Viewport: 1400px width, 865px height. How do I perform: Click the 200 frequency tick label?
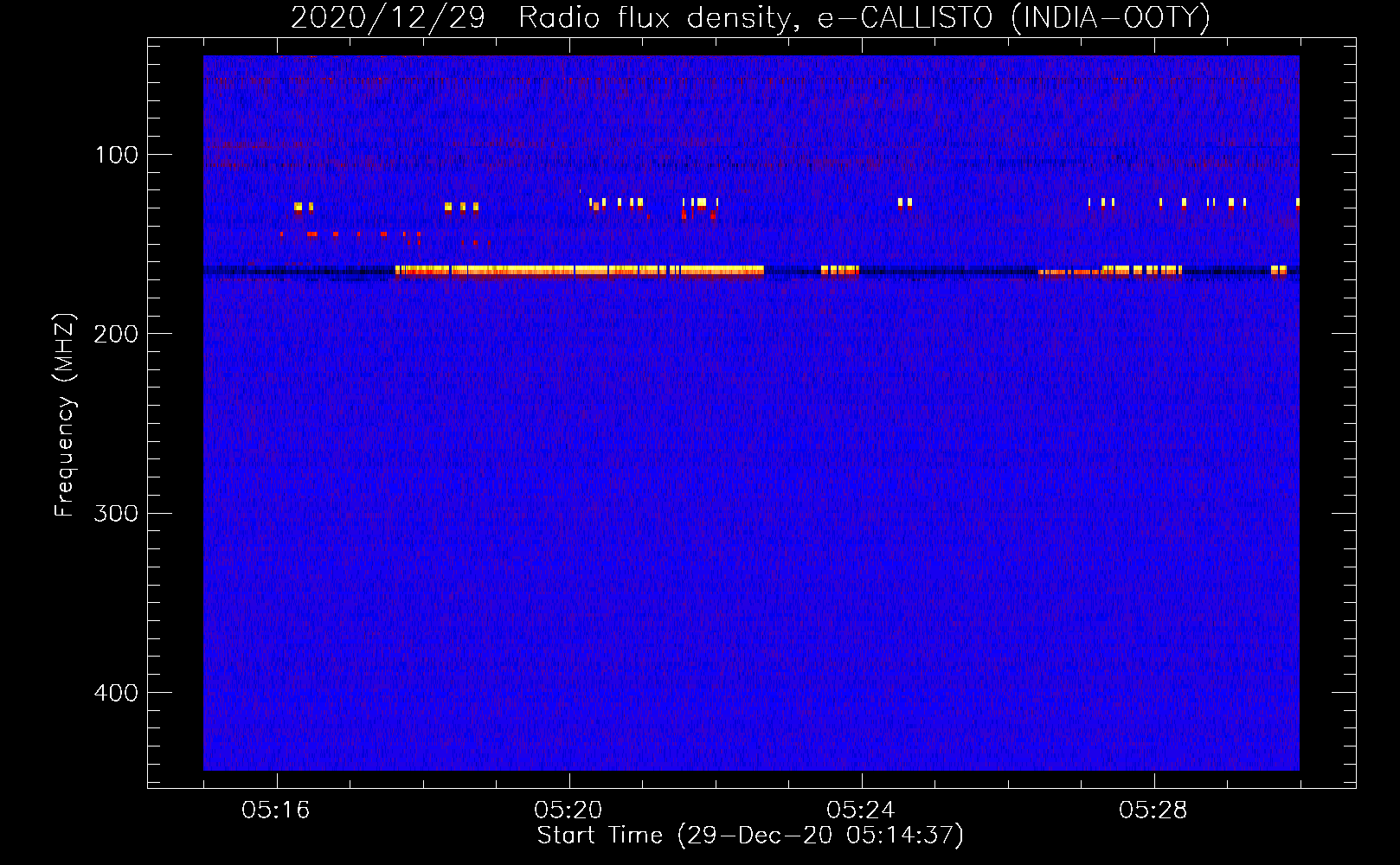117,334
